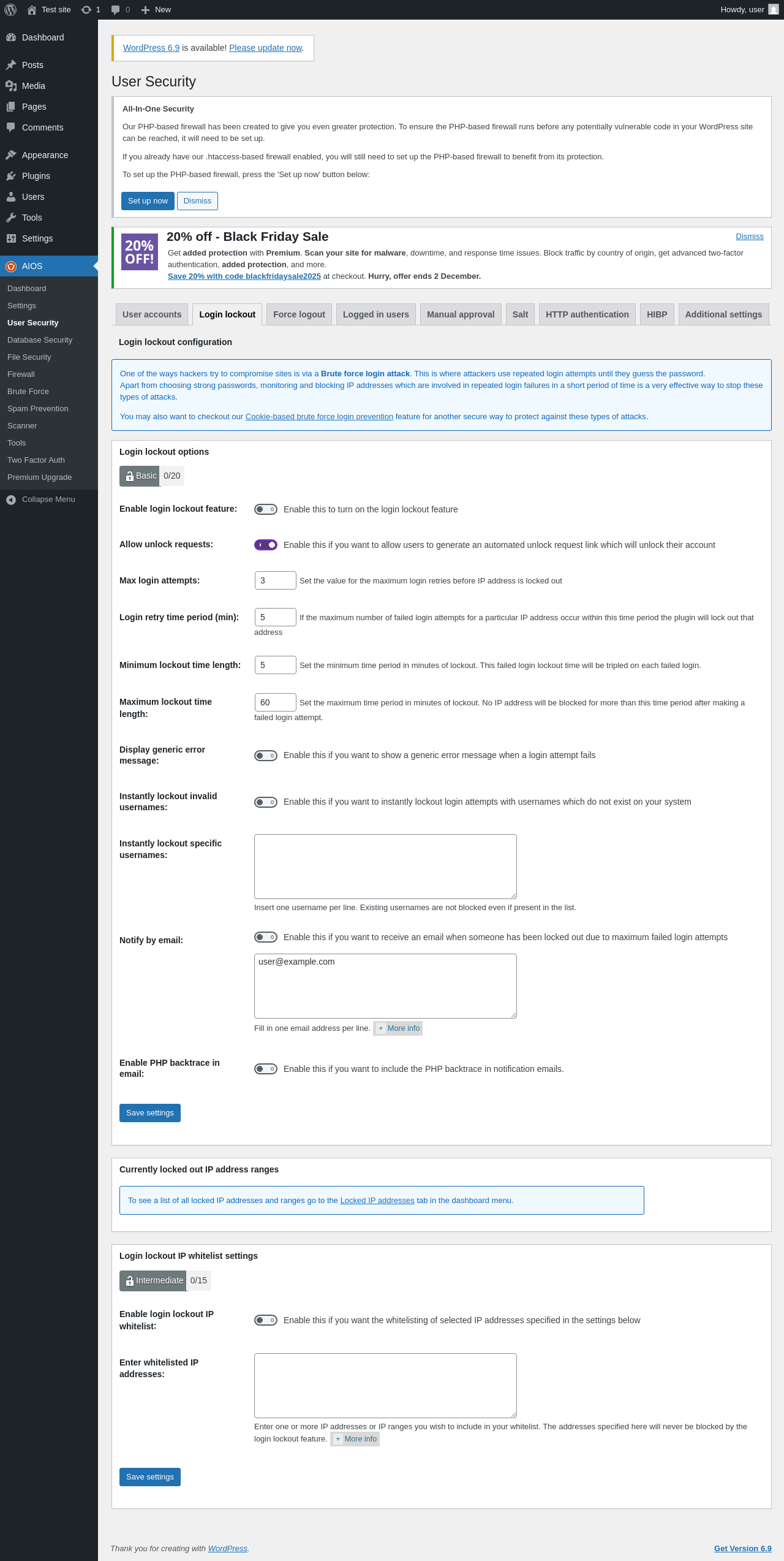Open the HTTP authentication tab
The height and width of the screenshot is (1561, 784).
tap(587, 314)
